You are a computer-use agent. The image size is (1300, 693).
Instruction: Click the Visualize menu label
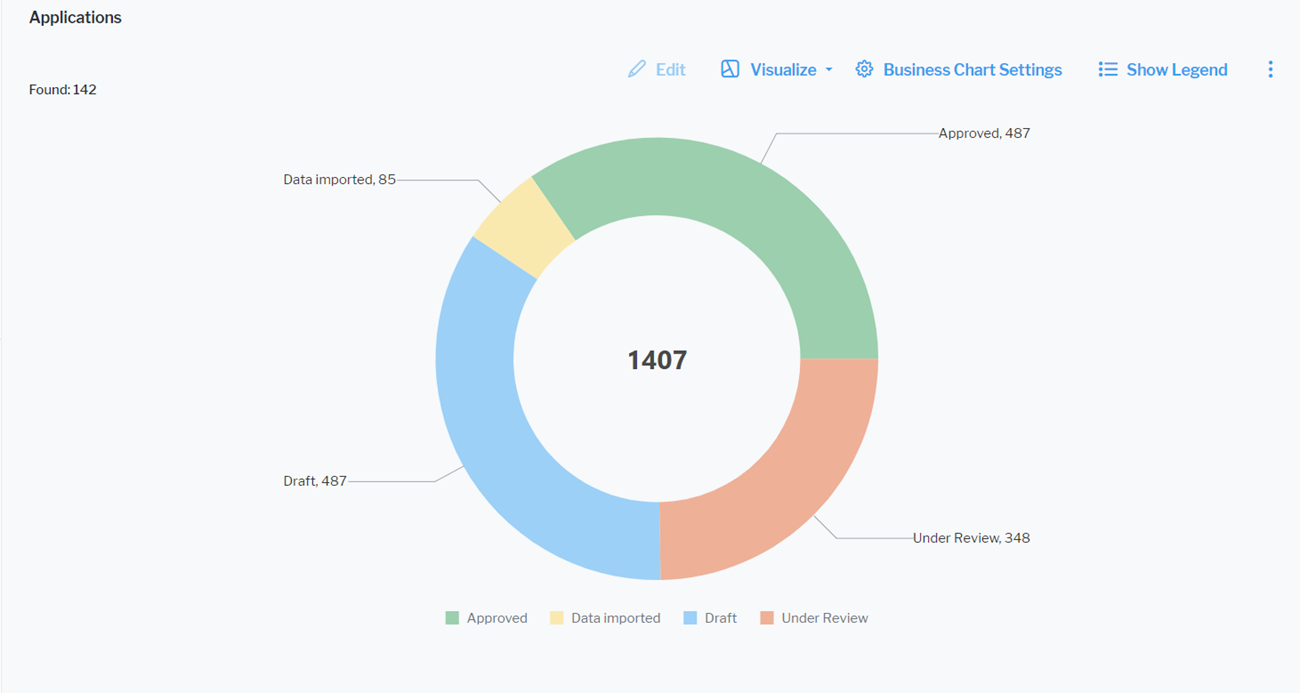click(x=784, y=69)
